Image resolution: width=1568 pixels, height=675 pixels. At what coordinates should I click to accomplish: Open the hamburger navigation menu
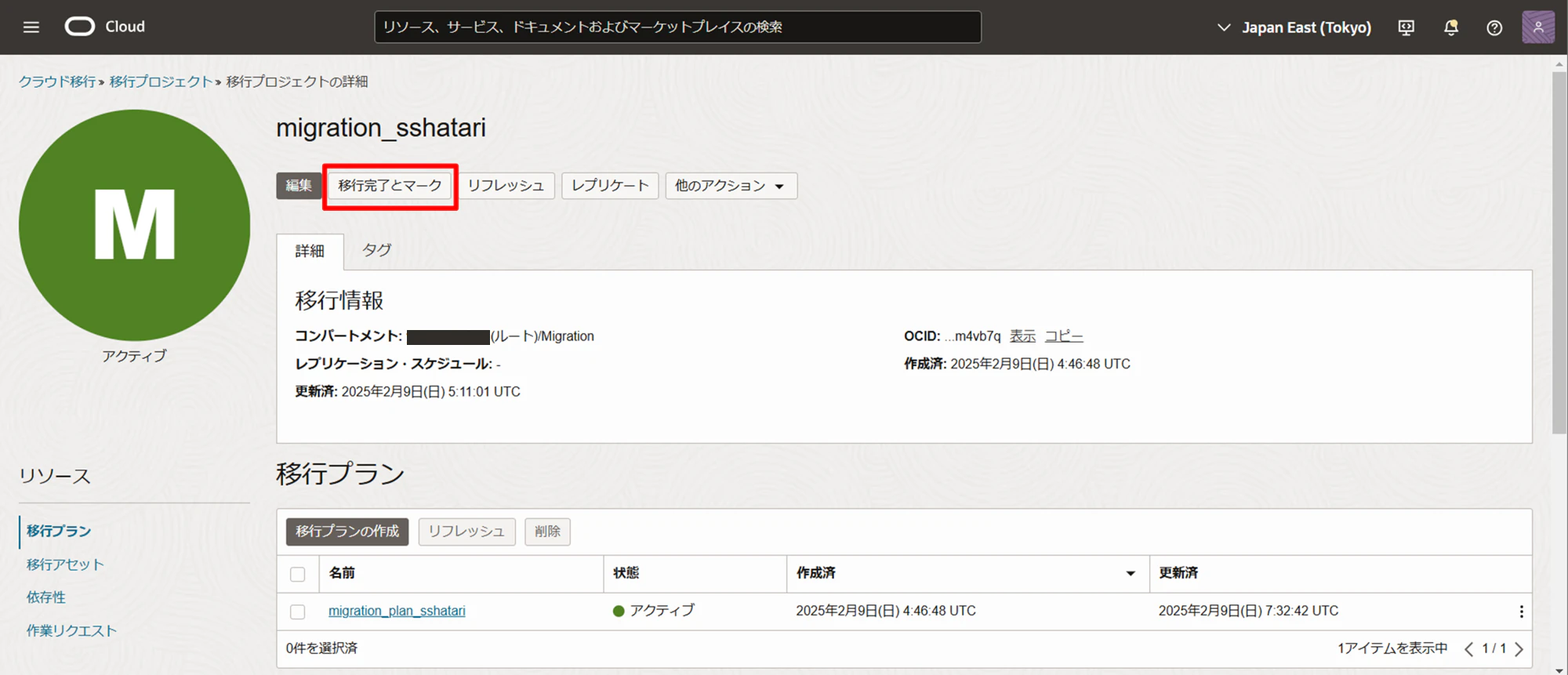[x=31, y=27]
